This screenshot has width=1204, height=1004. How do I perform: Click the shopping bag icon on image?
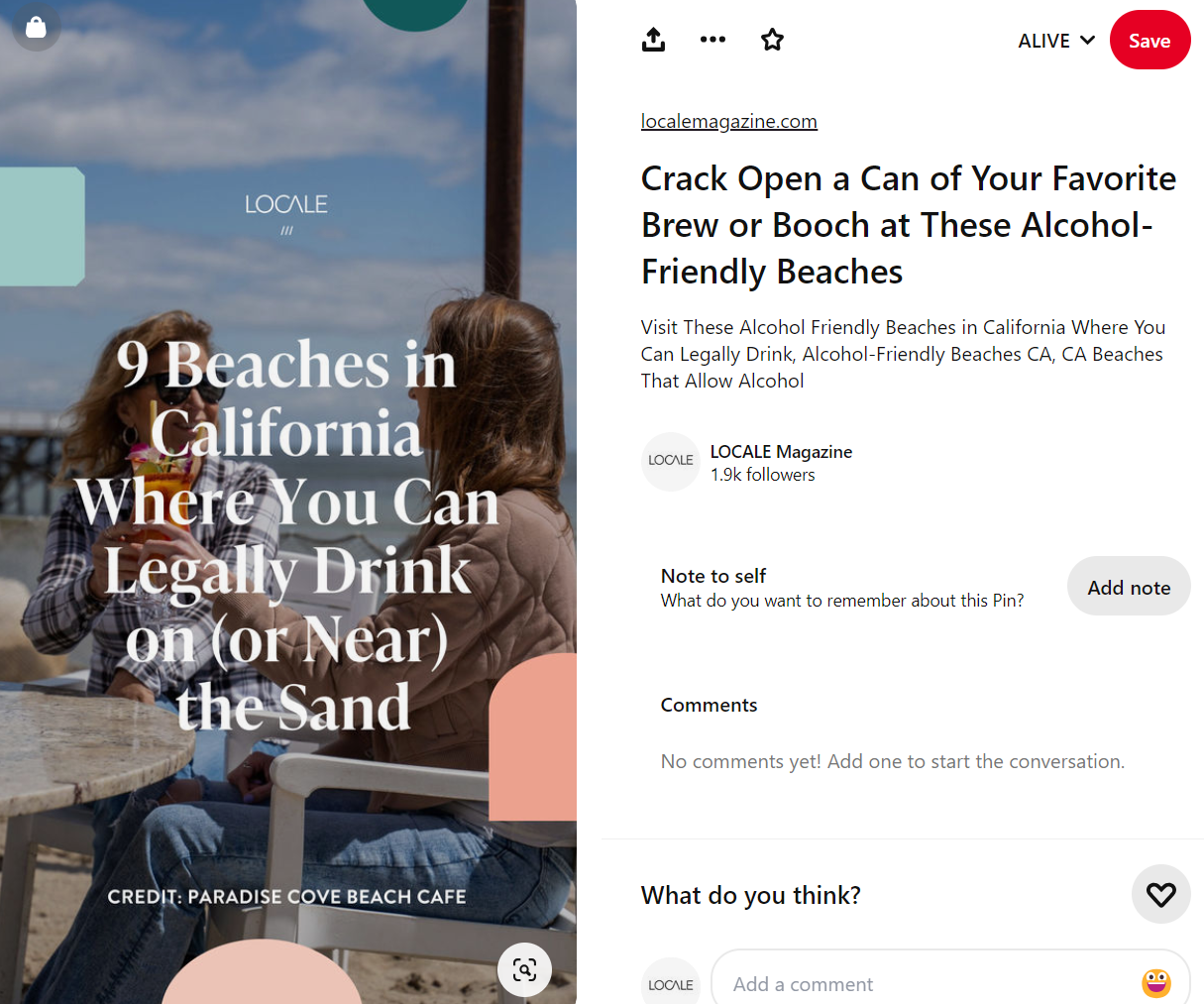(x=36, y=27)
